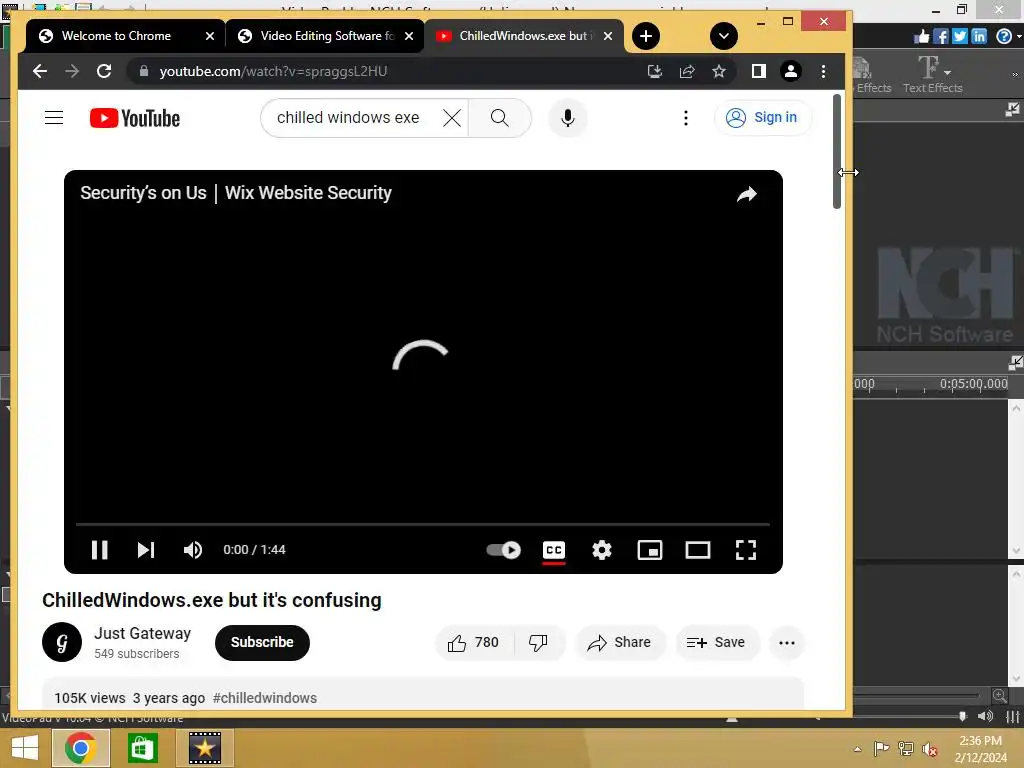This screenshot has height=768, width=1024.
Task: Open VideoPad from taskbar
Action: coord(204,748)
